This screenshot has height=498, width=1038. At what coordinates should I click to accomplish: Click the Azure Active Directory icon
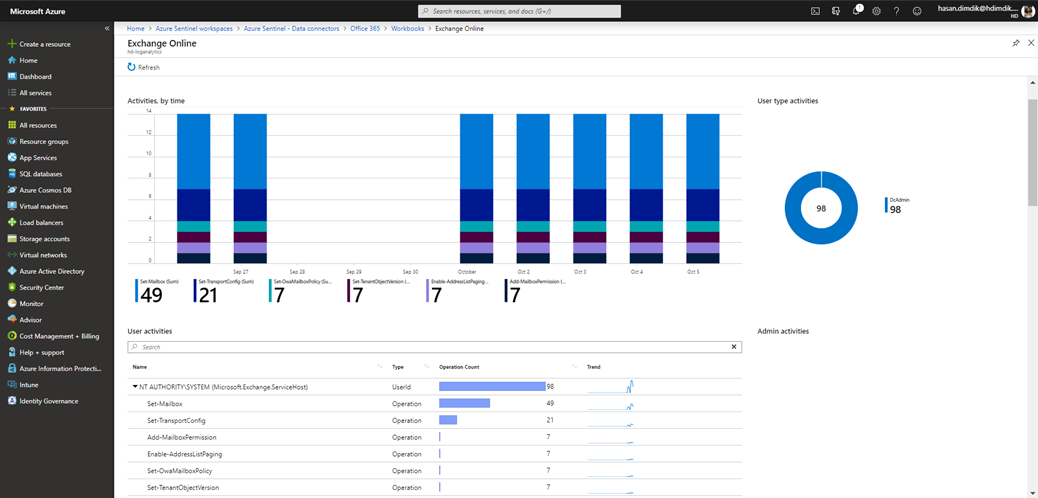pos(11,271)
